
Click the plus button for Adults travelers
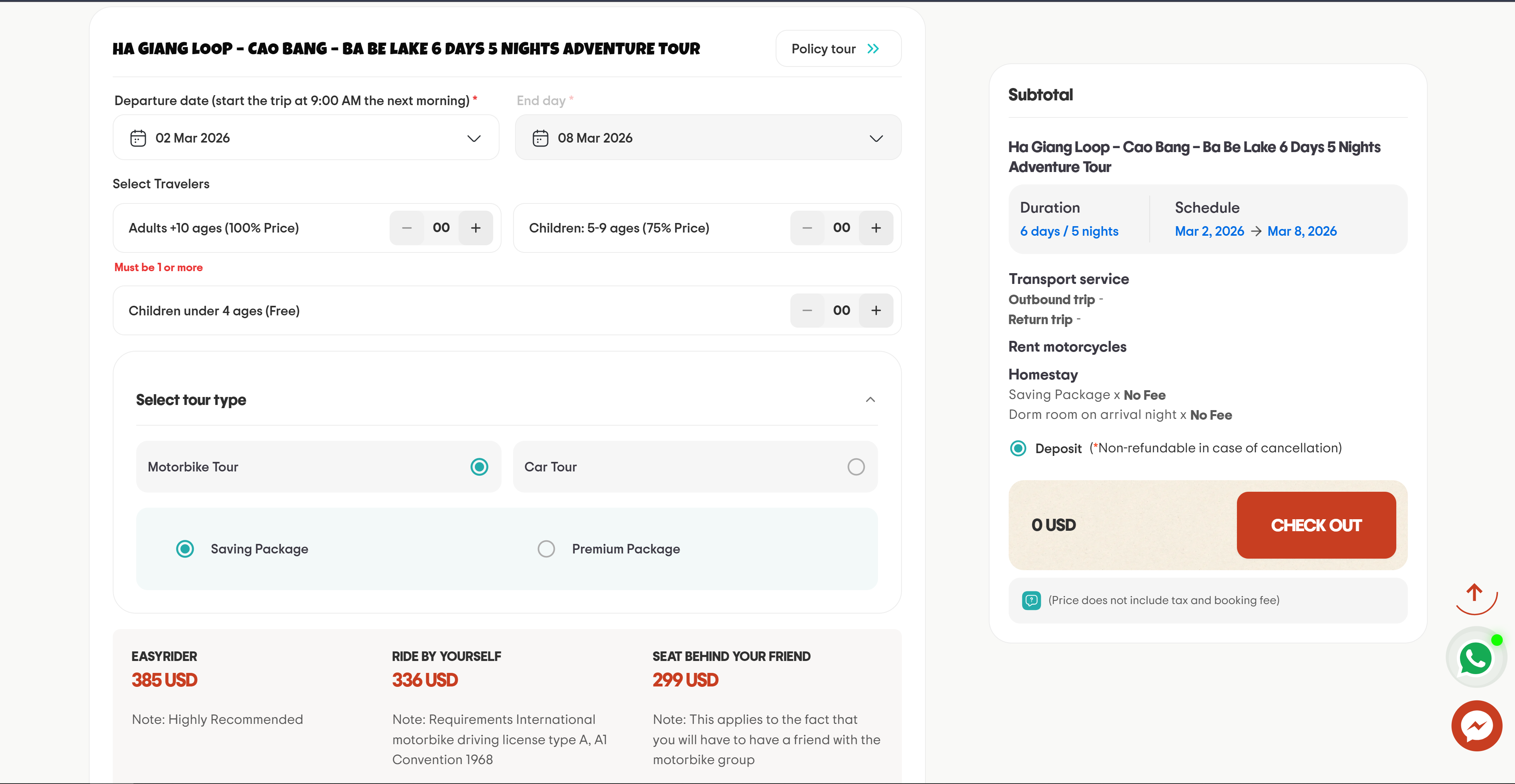(x=475, y=228)
